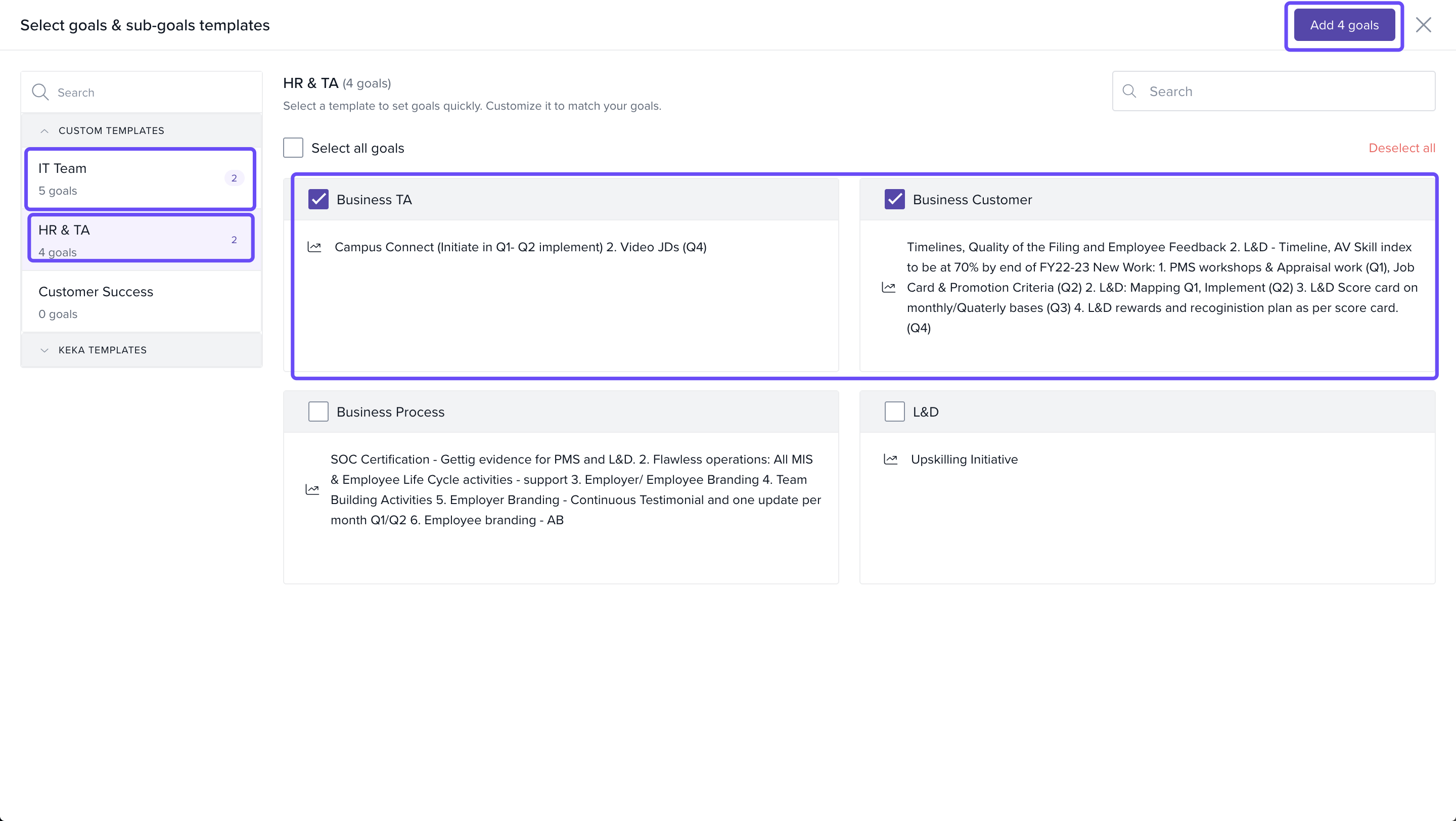1456x821 pixels.
Task: Click the IT Team selected count badge
Action: click(x=234, y=178)
